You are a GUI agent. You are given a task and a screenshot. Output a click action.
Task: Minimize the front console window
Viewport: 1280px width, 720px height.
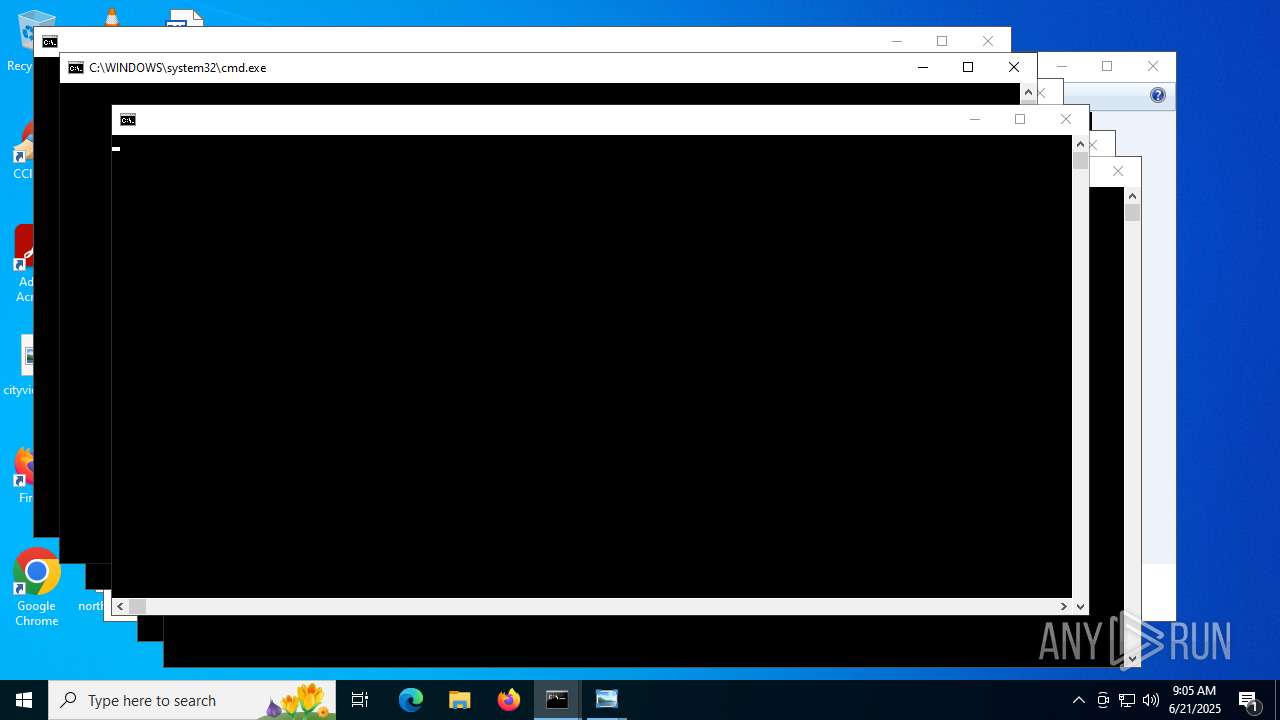[975, 120]
